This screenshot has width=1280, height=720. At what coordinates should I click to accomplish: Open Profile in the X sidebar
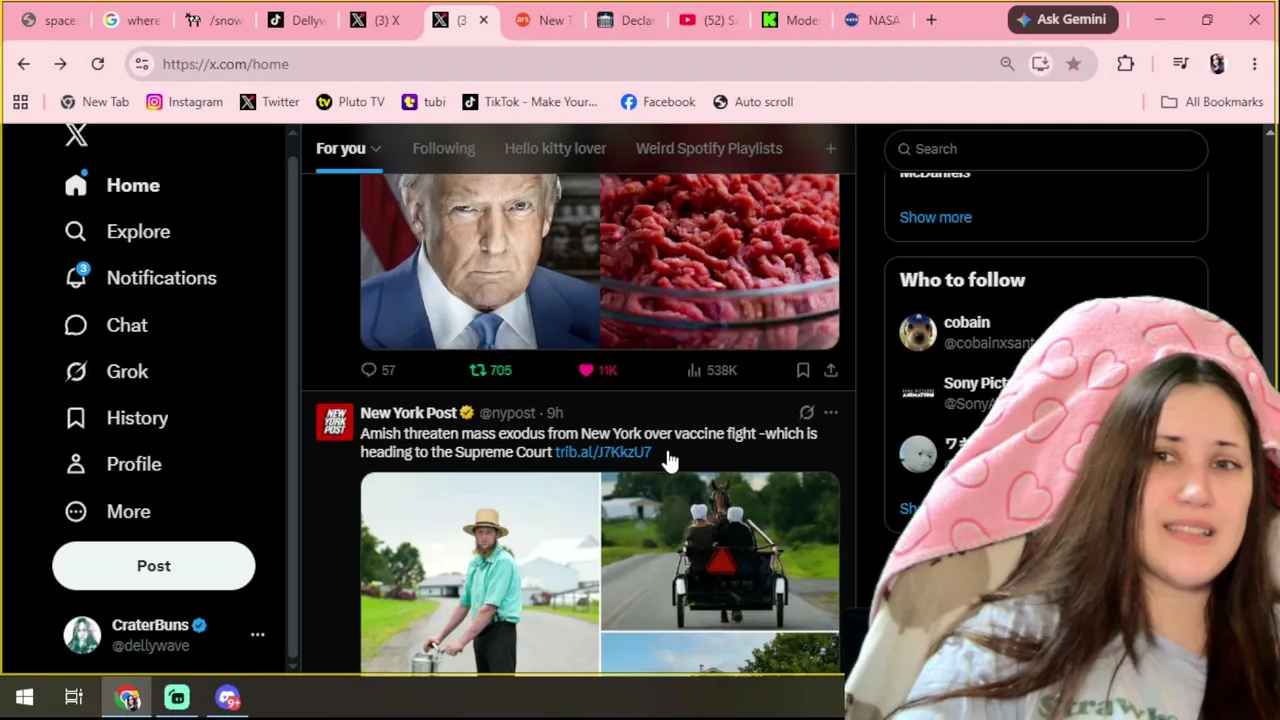113,464
